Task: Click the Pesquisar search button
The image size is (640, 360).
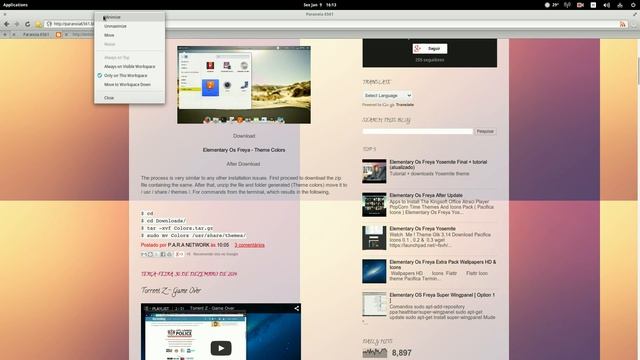Action: pos(485,131)
